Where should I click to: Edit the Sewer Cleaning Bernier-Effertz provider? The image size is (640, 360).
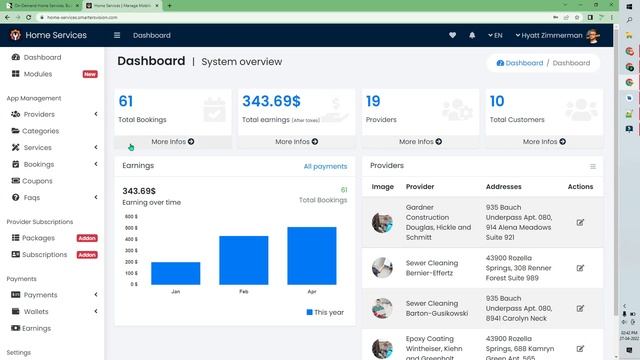[580, 268]
